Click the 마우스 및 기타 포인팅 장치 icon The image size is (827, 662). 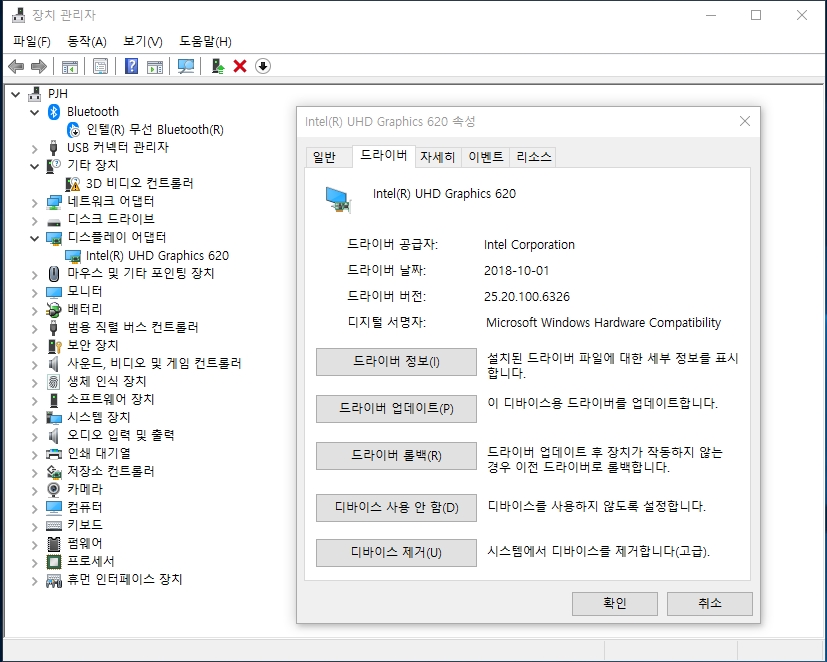[54, 273]
